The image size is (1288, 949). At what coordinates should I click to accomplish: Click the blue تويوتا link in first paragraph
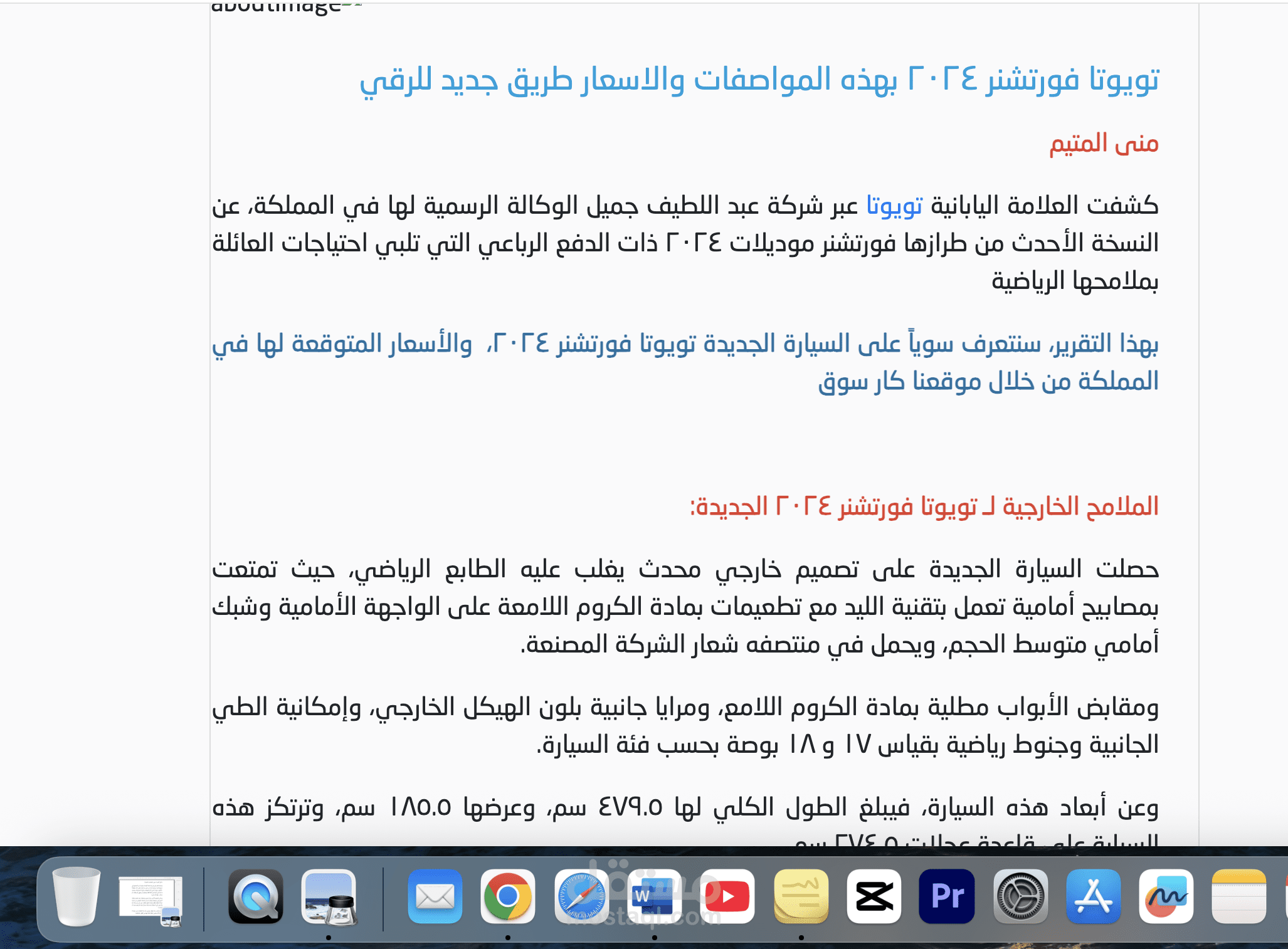(894, 206)
